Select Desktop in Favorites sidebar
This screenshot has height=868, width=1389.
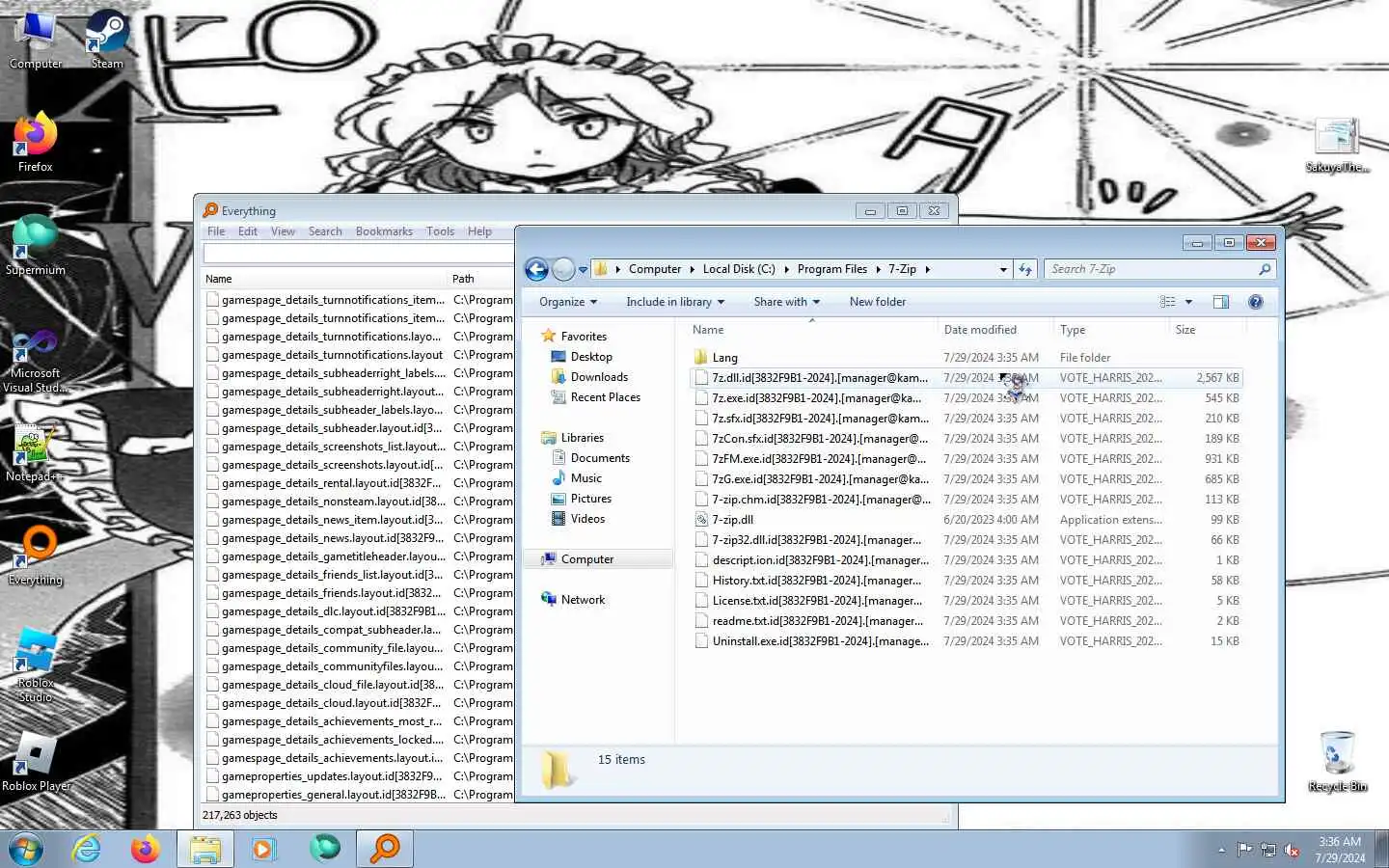pyautogui.click(x=591, y=357)
